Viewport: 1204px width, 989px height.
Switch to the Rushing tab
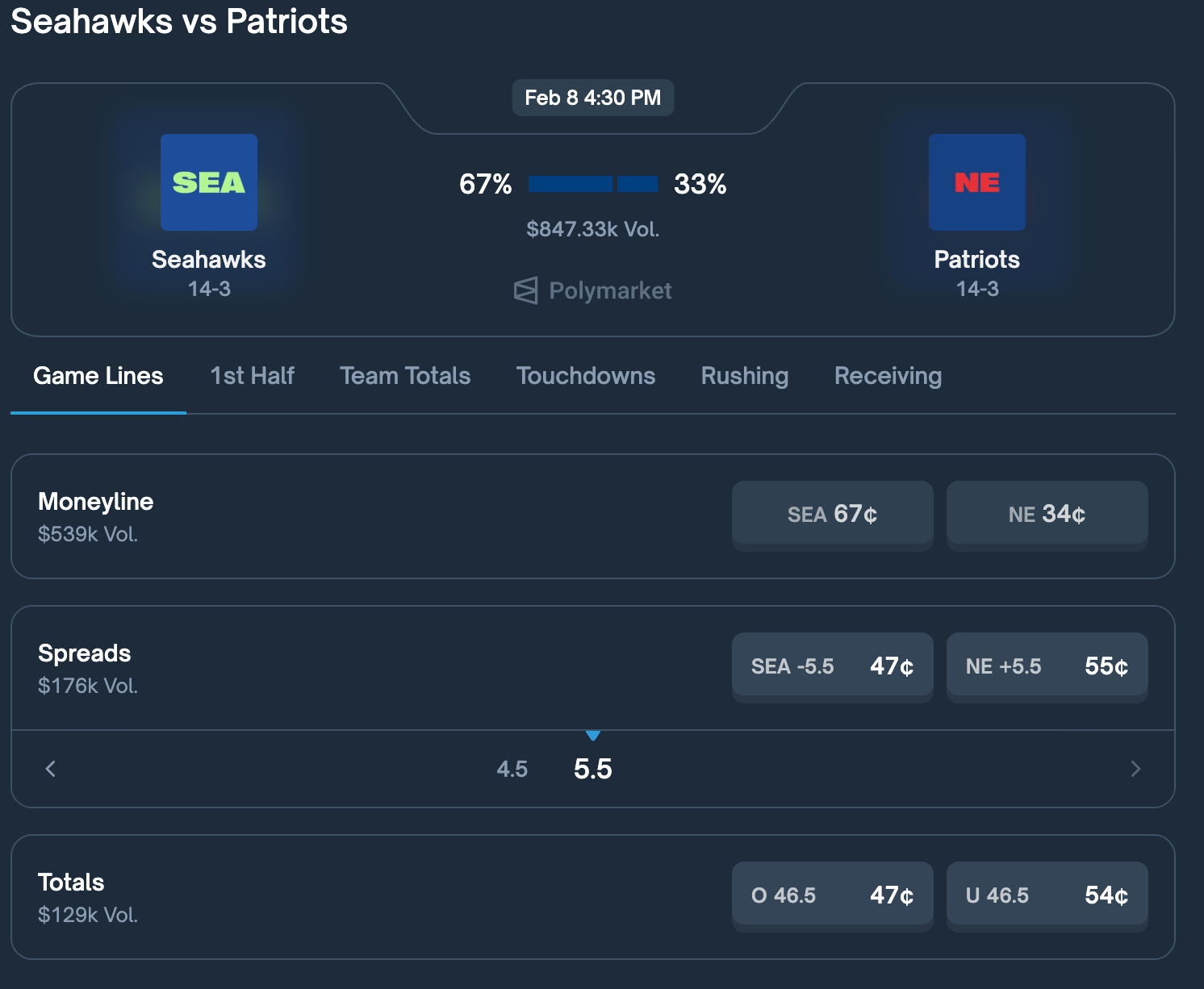pos(744,376)
